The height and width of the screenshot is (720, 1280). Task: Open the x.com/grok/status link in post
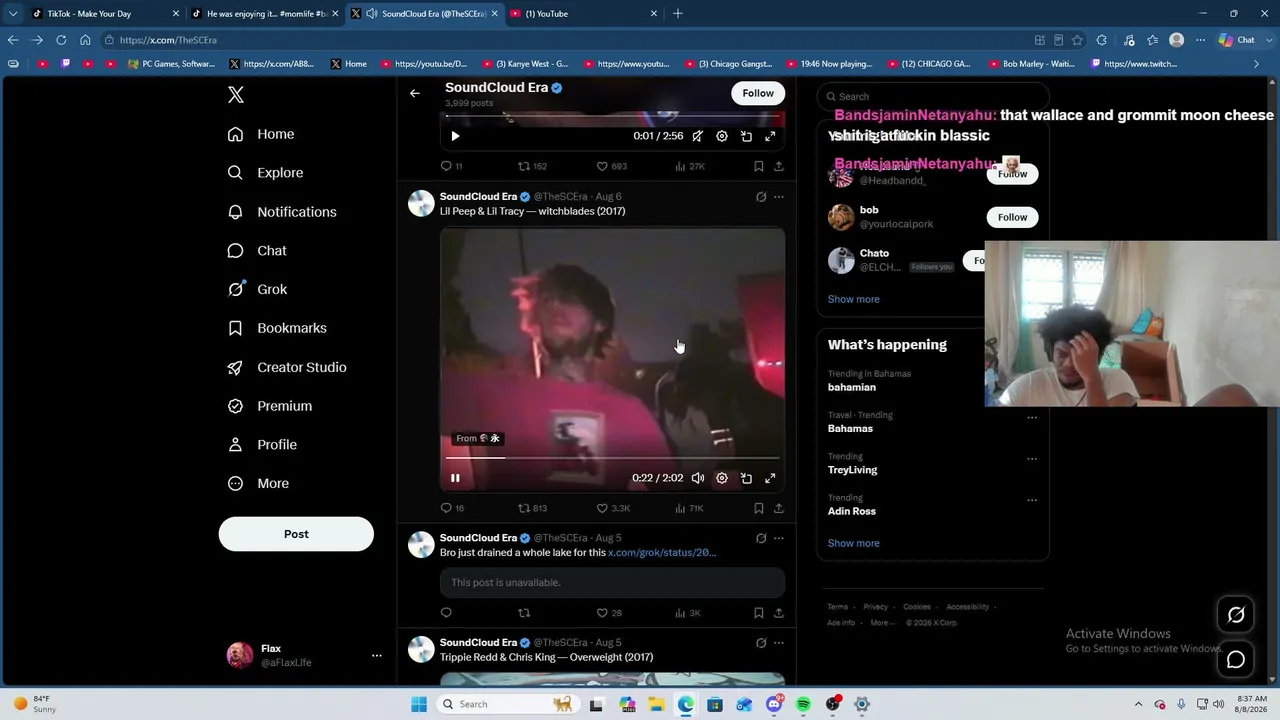tap(662, 553)
